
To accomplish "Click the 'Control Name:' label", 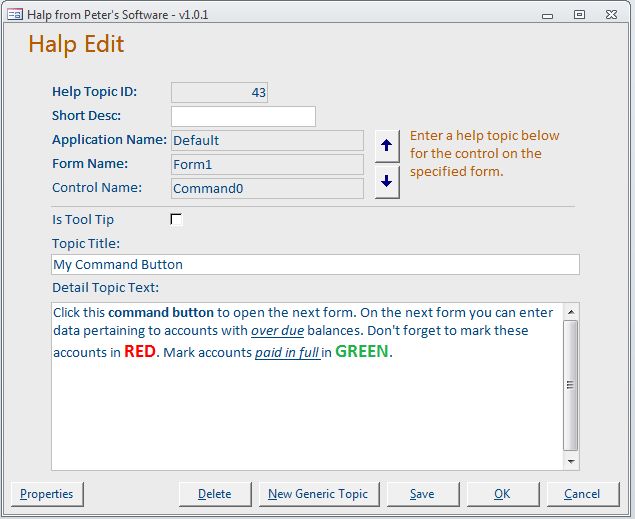I will click(97, 187).
